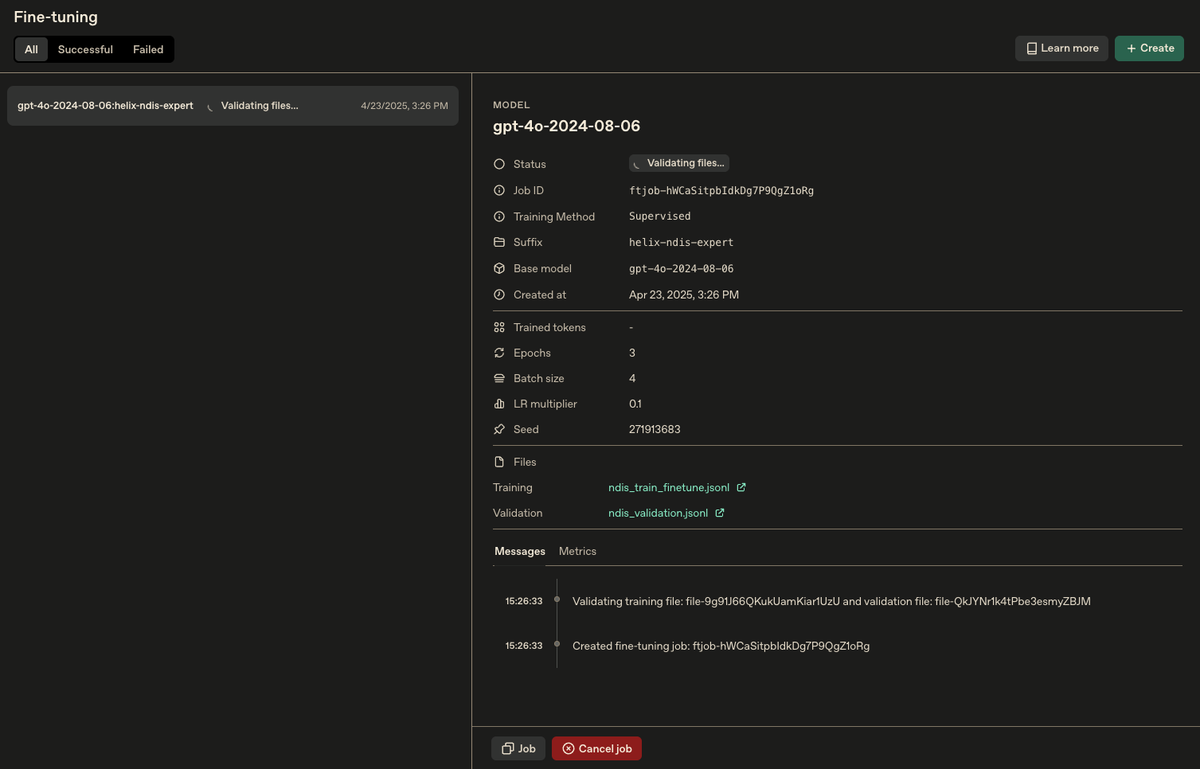Click the Base model cube icon
This screenshot has width=1200, height=769.
click(499, 269)
